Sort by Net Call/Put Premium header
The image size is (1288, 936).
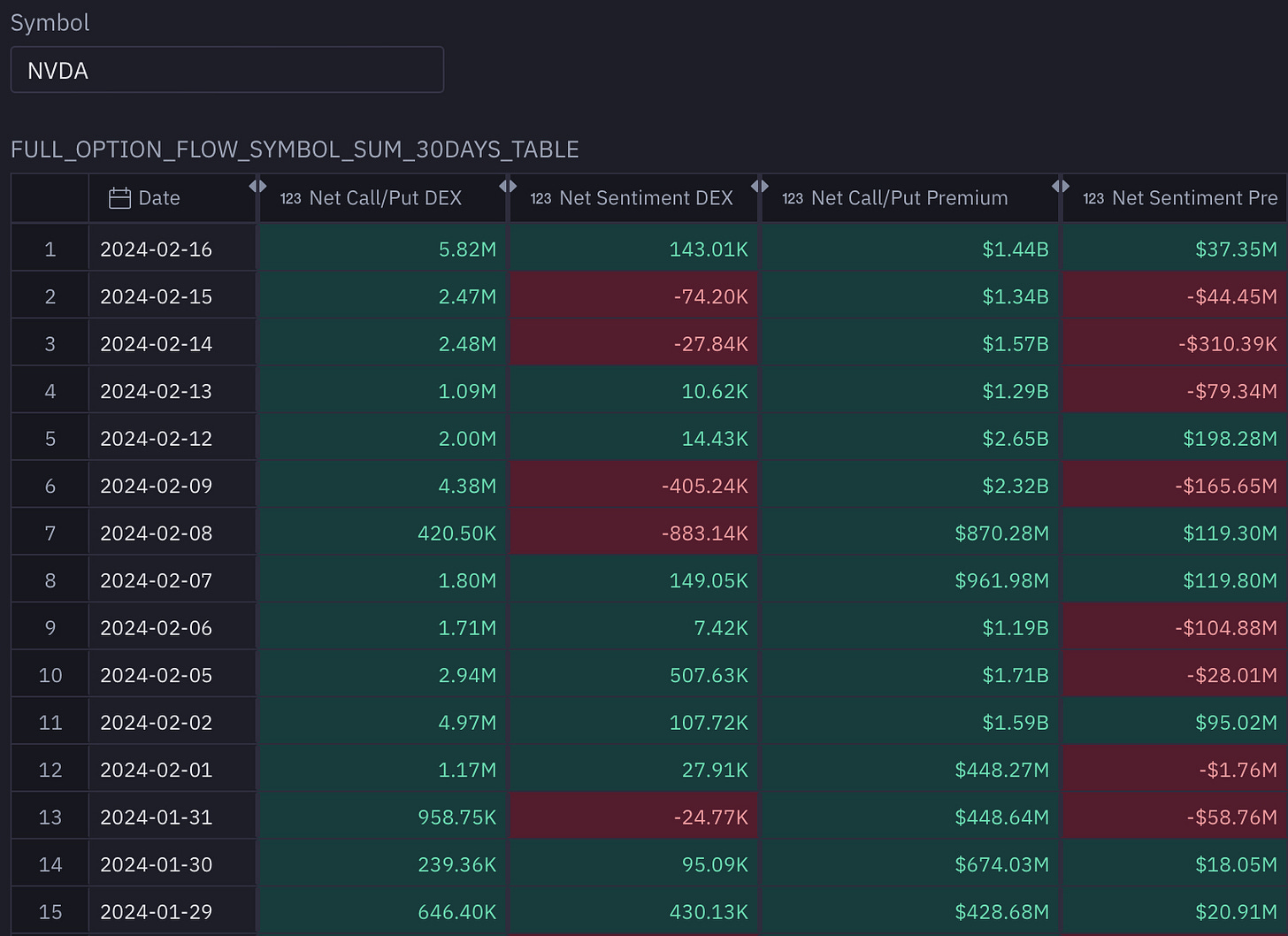[x=910, y=198]
